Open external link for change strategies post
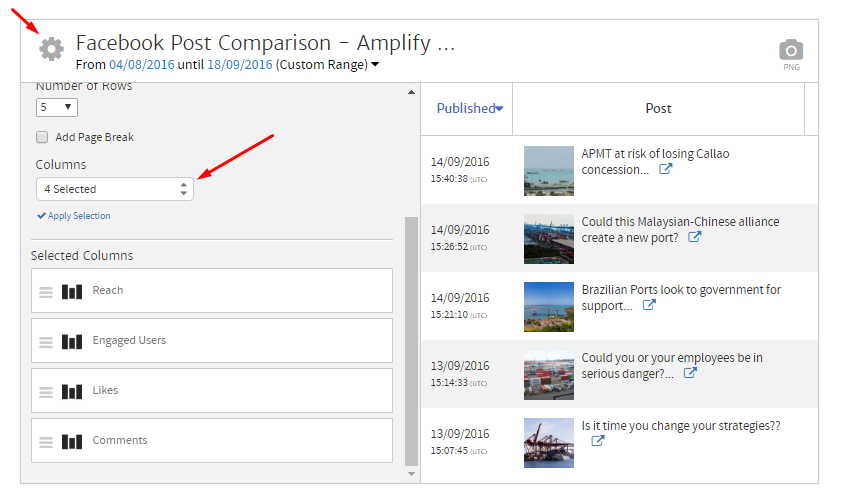The width and height of the screenshot is (846, 500). click(x=598, y=441)
